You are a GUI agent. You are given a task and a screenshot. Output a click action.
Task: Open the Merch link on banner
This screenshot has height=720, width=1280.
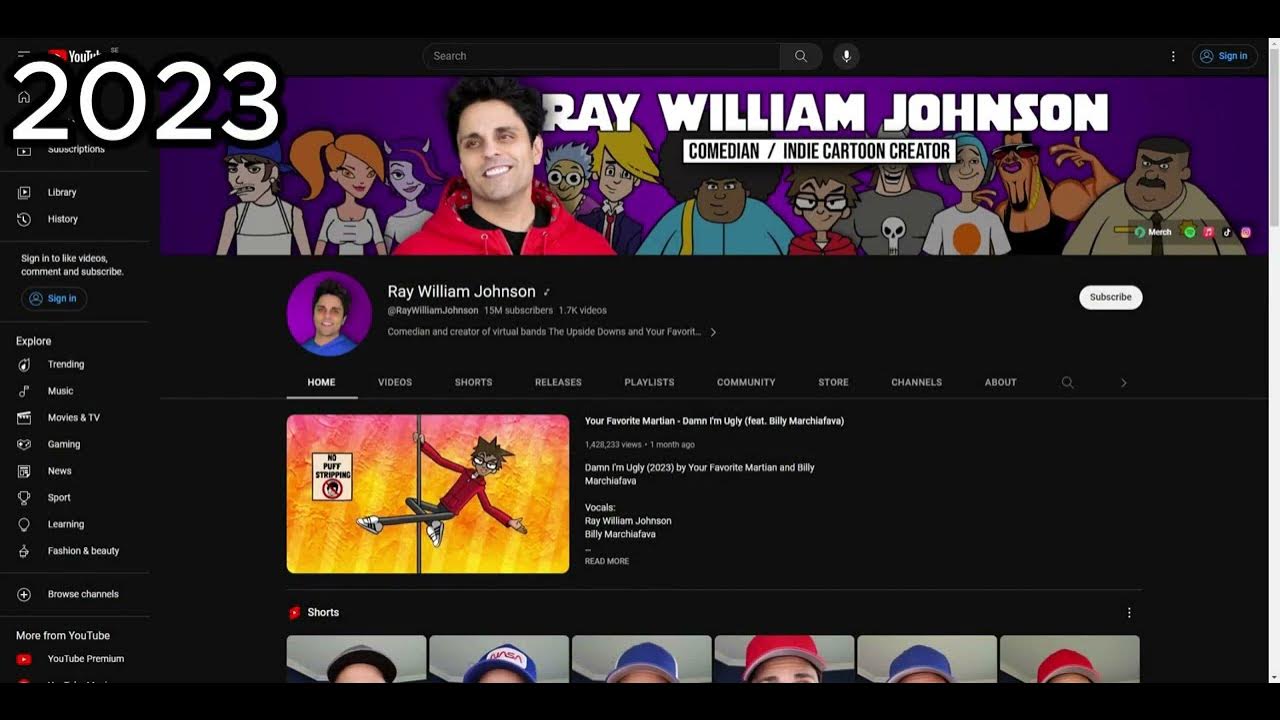pyautogui.click(x=1153, y=232)
